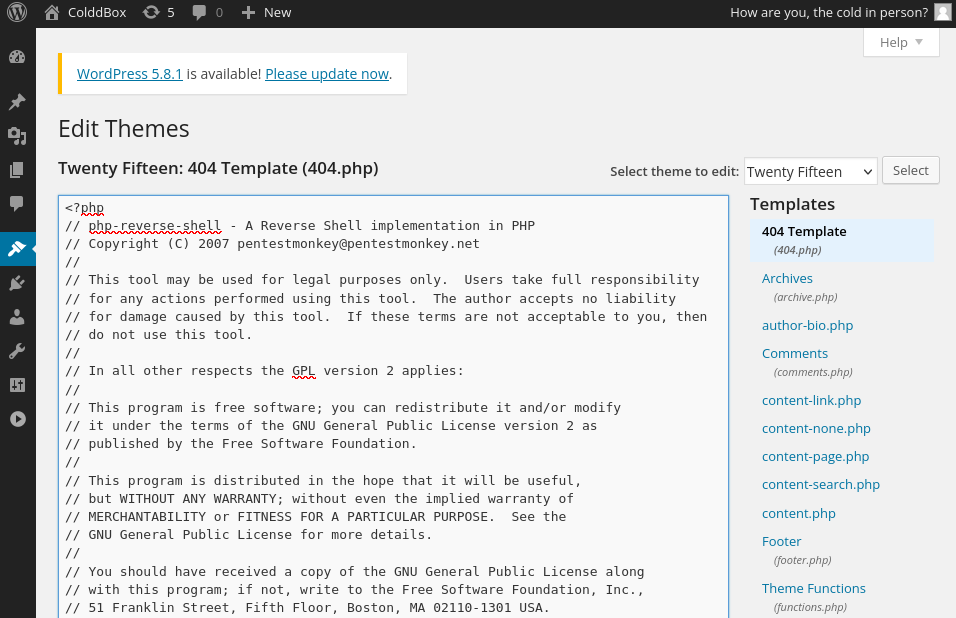Open Comments from the sidebar icon

coord(17,204)
